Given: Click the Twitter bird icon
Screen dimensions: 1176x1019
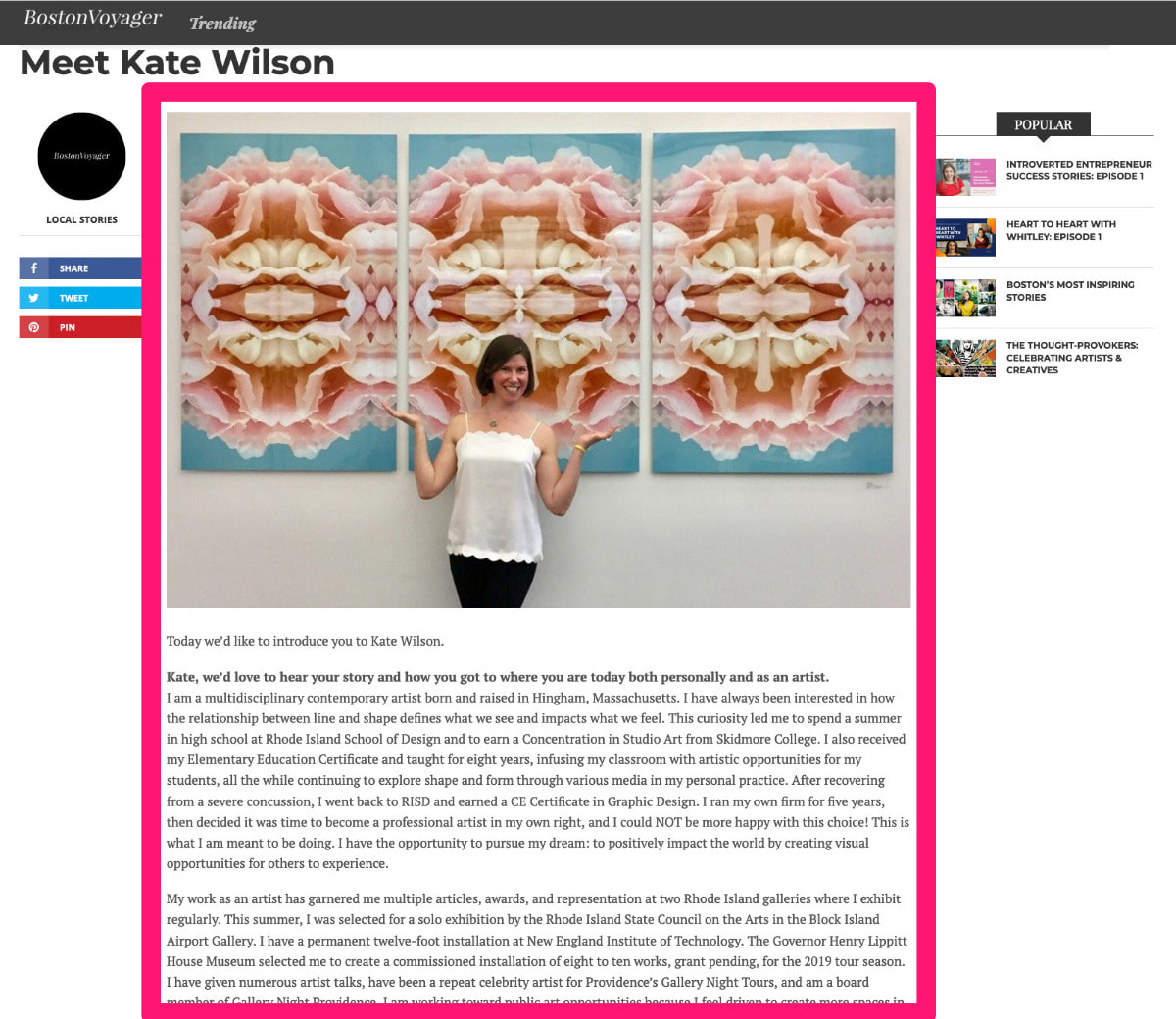Looking at the screenshot, I should pos(33,298).
